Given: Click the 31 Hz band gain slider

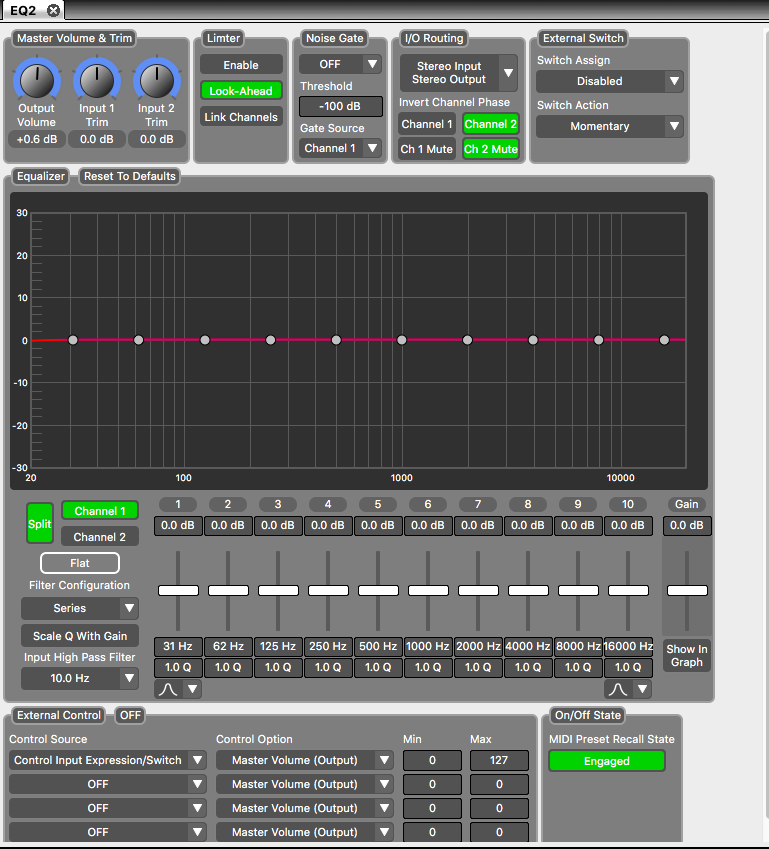Looking at the screenshot, I should tap(178, 590).
